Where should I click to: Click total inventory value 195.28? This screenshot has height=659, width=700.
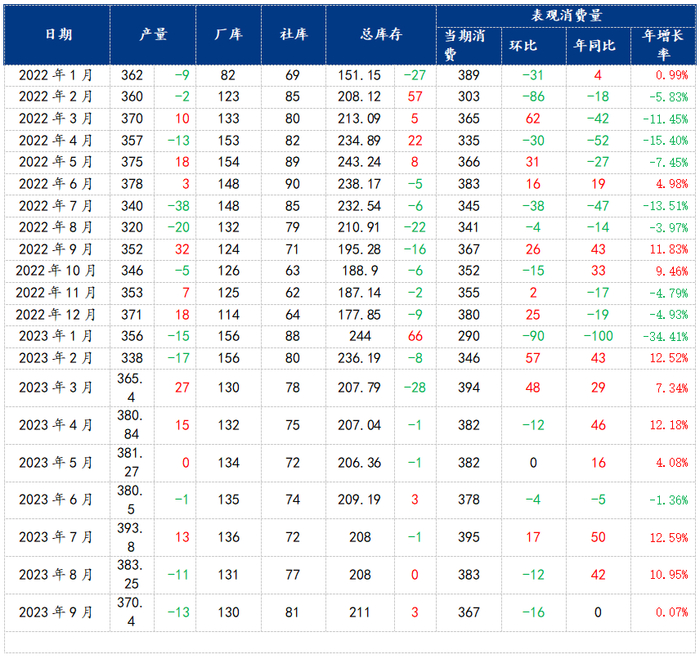click(359, 249)
